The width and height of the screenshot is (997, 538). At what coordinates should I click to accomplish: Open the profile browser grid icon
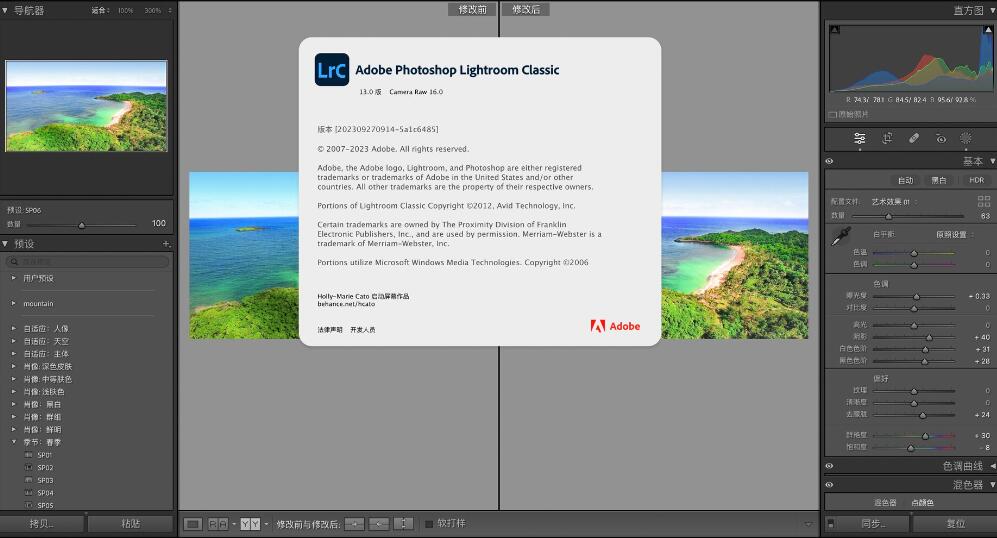coord(984,202)
